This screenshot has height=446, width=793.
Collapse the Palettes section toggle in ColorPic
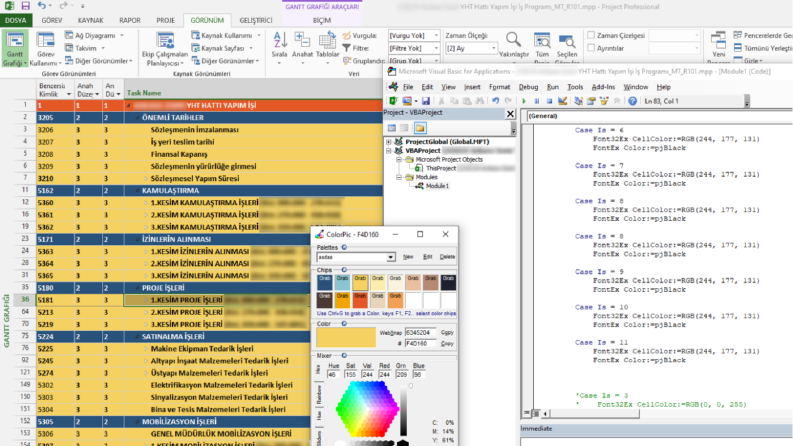(344, 247)
